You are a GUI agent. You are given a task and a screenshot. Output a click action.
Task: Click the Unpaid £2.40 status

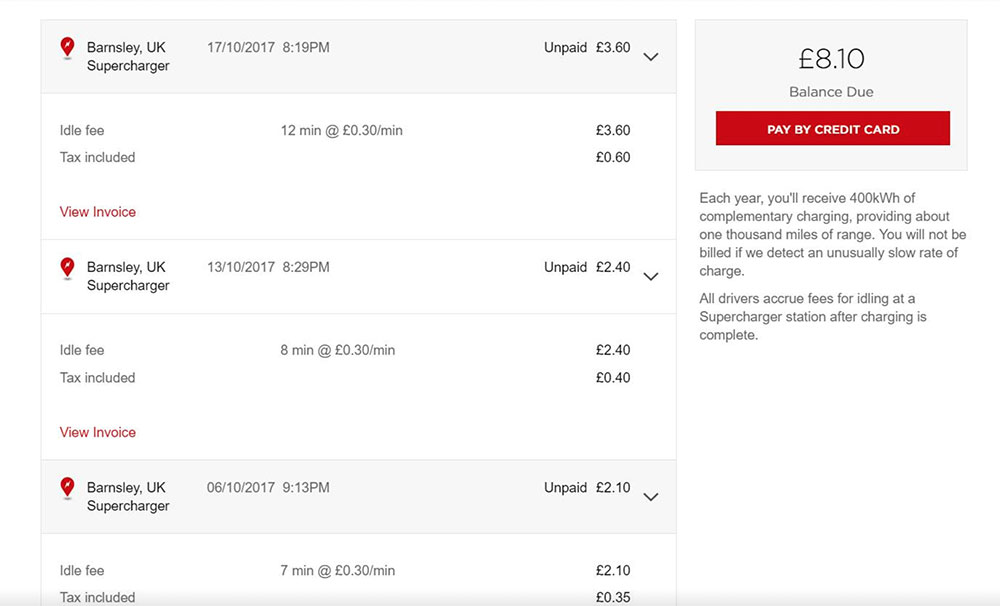587,267
